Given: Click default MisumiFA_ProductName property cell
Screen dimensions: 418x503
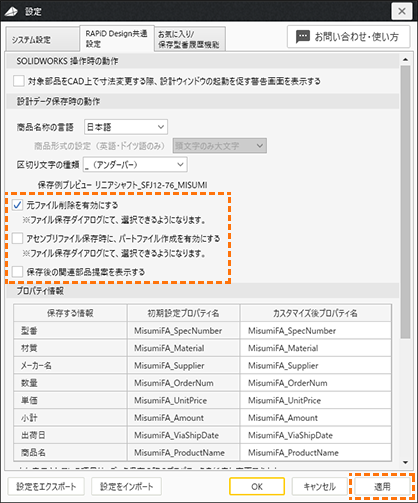Looking at the screenshot, I should (183, 452).
